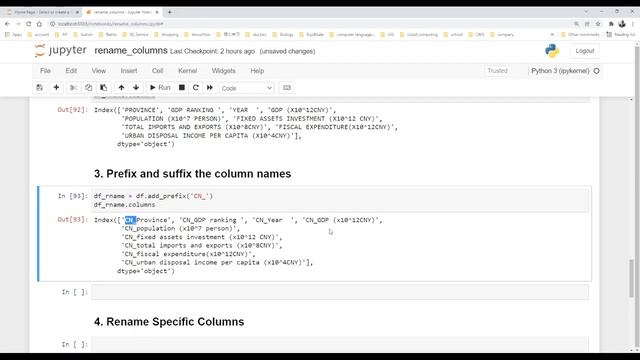This screenshot has width=640, height=360.
Task: Click 'CN_fixed assets investment' output line
Action: pyautogui.click(x=202, y=237)
